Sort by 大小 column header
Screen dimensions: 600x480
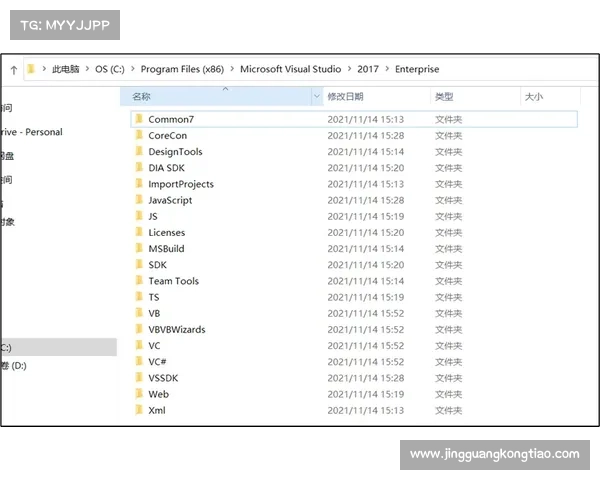pyautogui.click(x=533, y=96)
